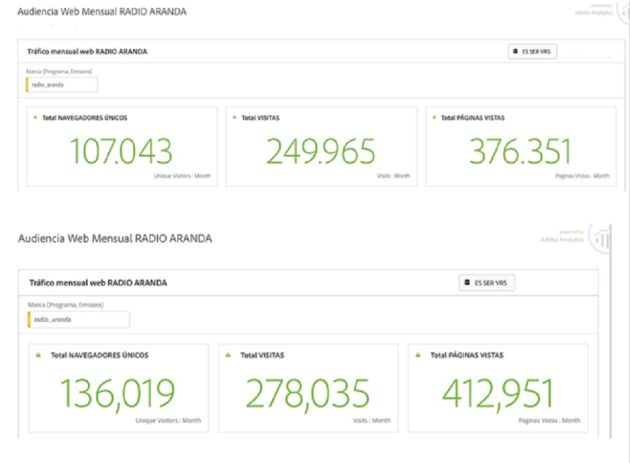
Task: Click the green status icon on the lower Total VISITAS card
Action: tap(228, 355)
